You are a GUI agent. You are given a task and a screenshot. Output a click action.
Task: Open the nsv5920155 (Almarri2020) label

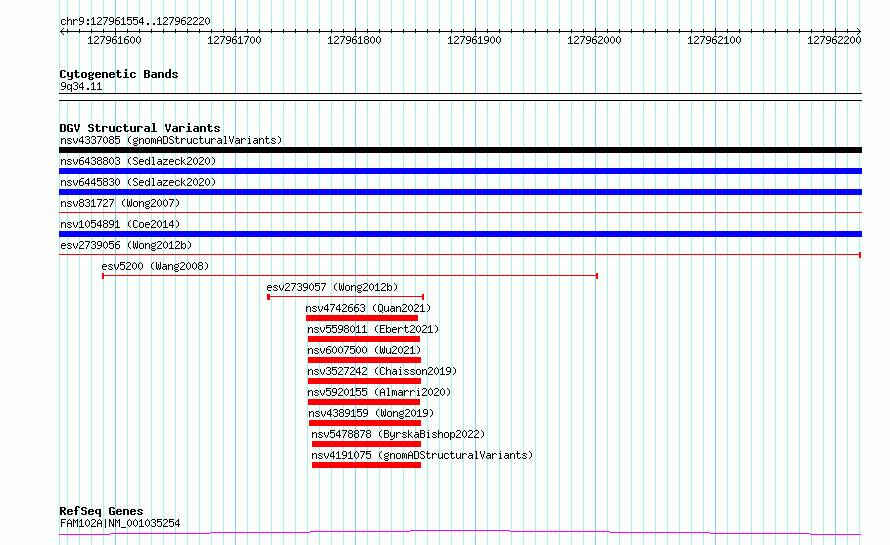click(x=379, y=392)
